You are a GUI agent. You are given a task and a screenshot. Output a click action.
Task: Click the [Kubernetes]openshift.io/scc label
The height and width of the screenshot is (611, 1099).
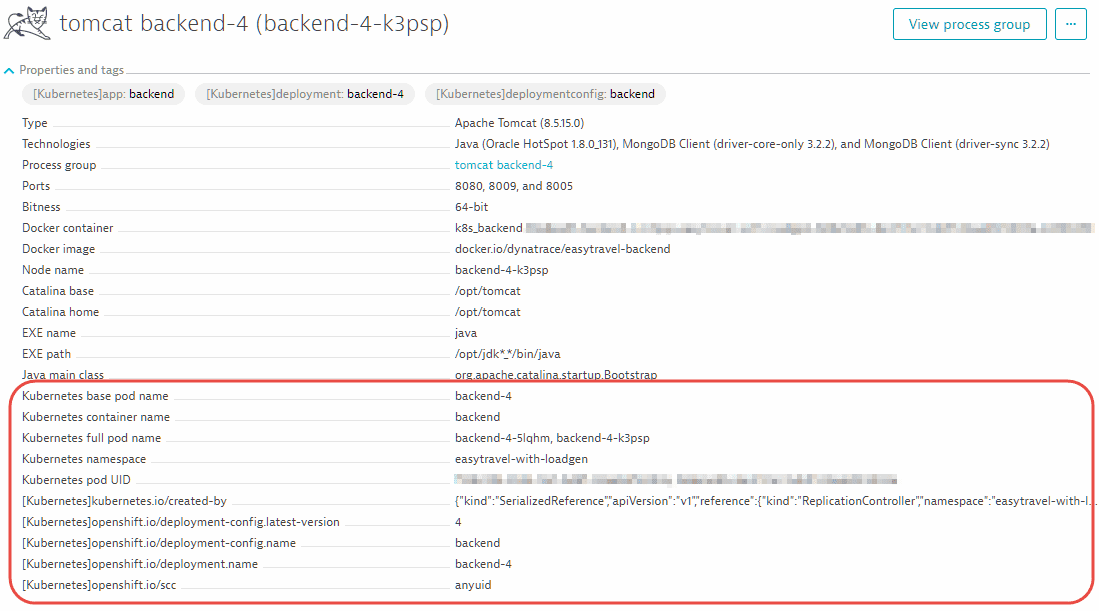pyautogui.click(x=99, y=585)
